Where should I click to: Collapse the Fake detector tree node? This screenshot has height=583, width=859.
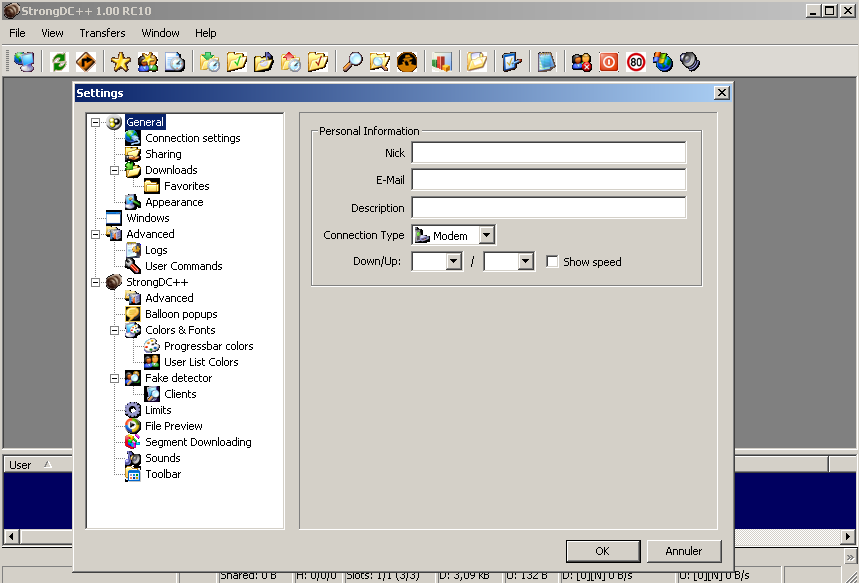[114, 378]
